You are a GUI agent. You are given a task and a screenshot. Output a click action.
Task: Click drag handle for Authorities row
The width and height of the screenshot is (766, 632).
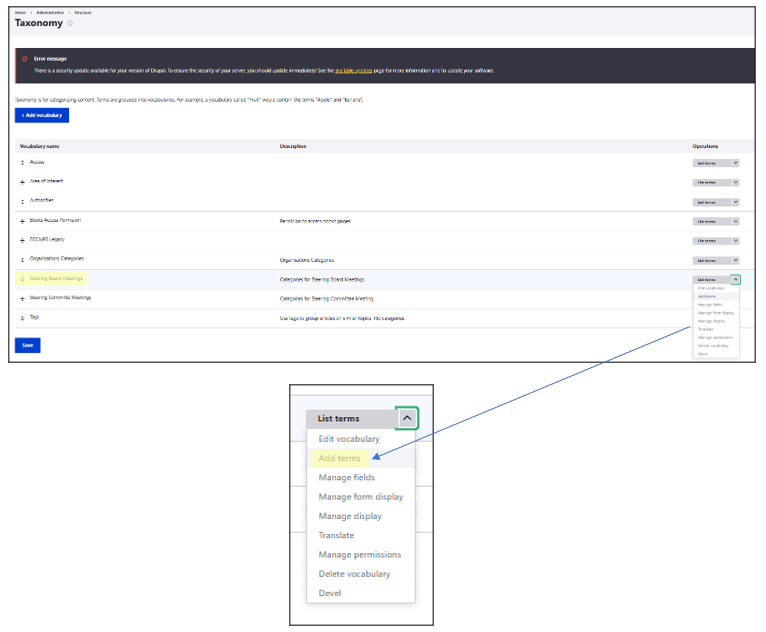click(22, 201)
